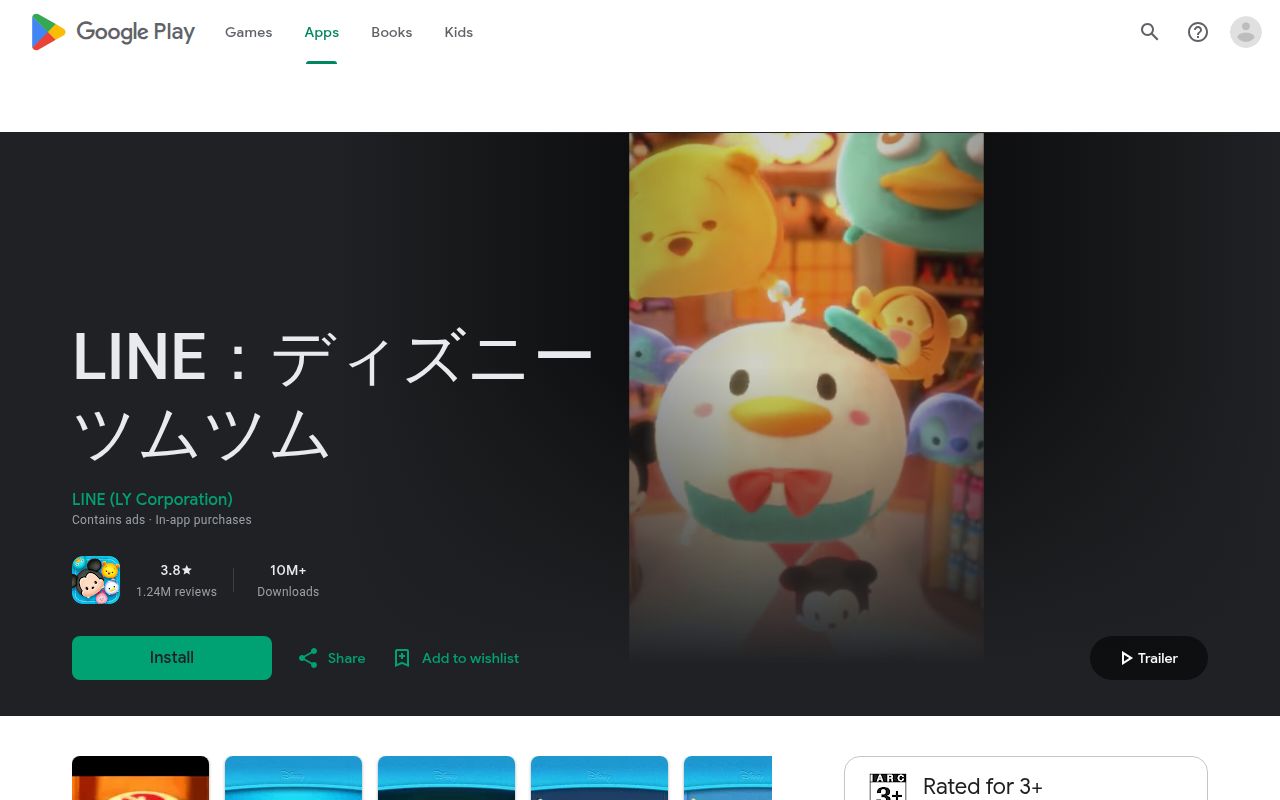This screenshot has height=800, width=1280.
Task: Open the first orange screenshot thumbnail
Action: click(141, 778)
